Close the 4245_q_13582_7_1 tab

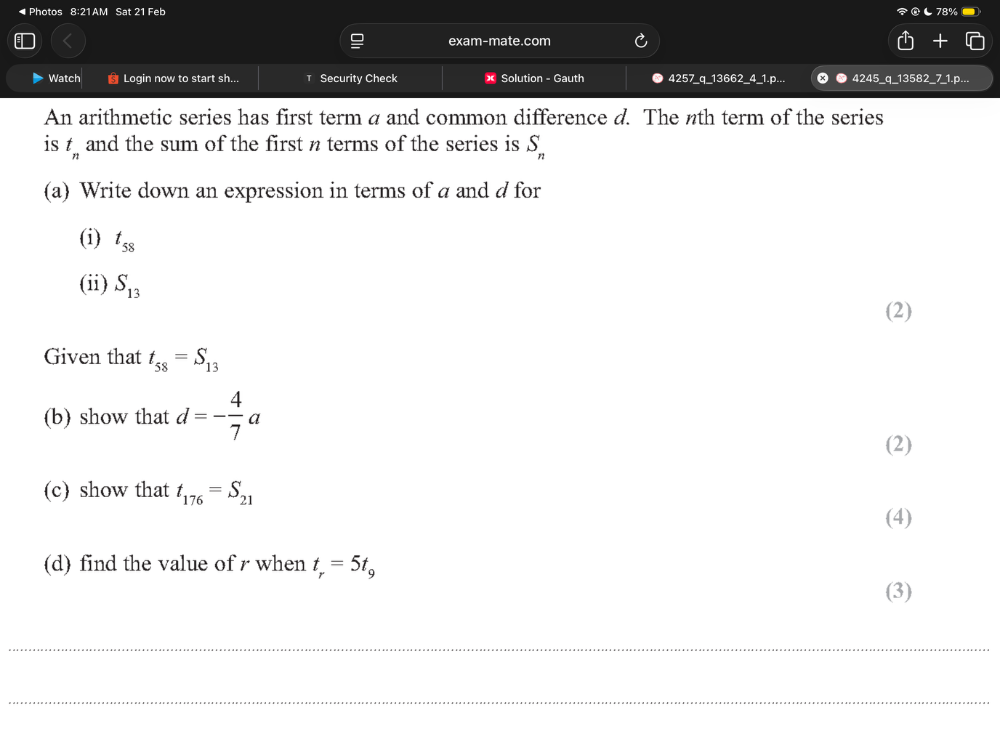pyautogui.click(x=822, y=78)
